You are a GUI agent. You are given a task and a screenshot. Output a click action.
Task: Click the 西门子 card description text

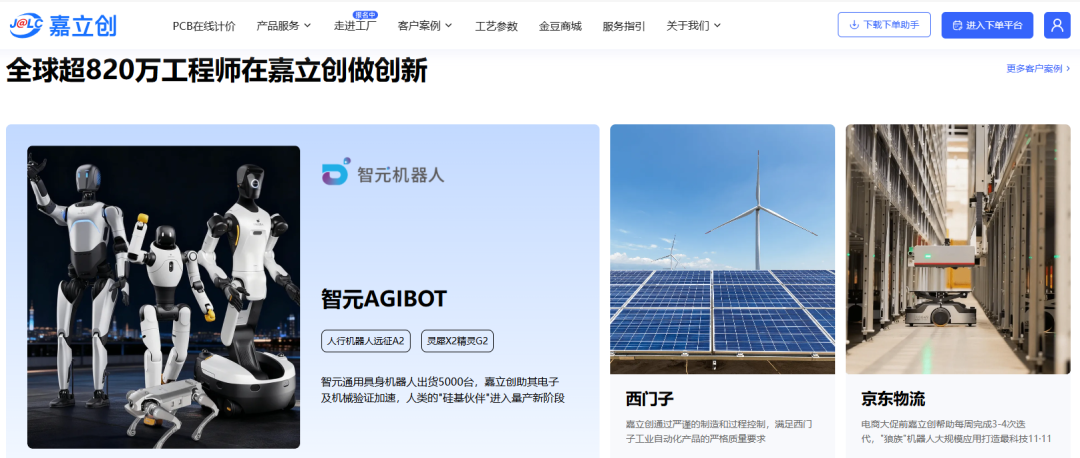pyautogui.click(x=719, y=431)
